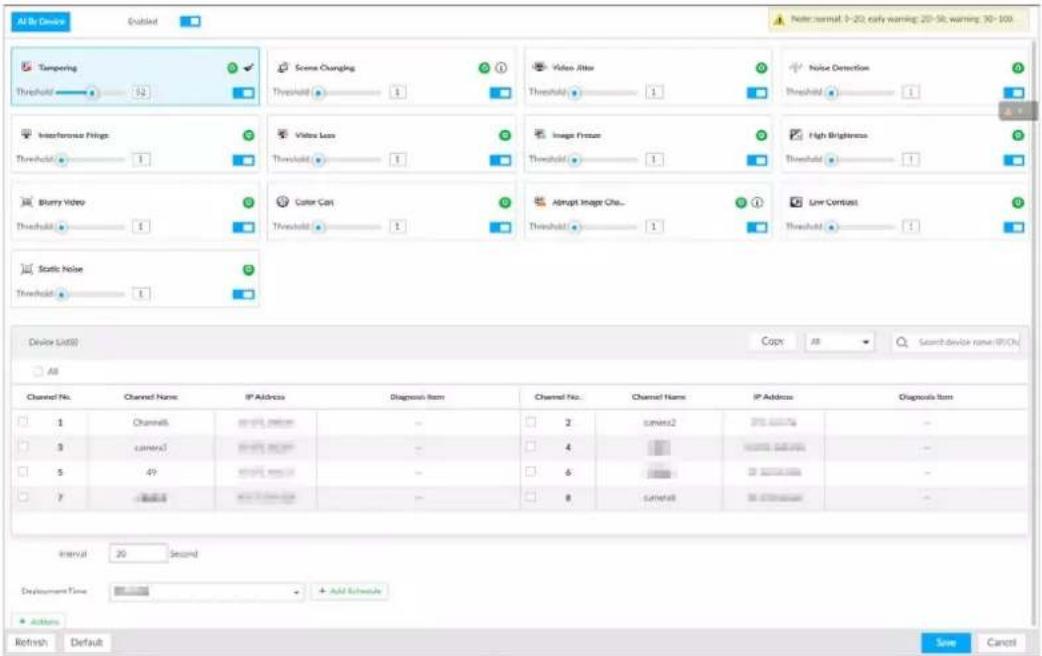Click the green status icon on Video Loss card
This screenshot has width=1042, height=656.
coord(505,136)
